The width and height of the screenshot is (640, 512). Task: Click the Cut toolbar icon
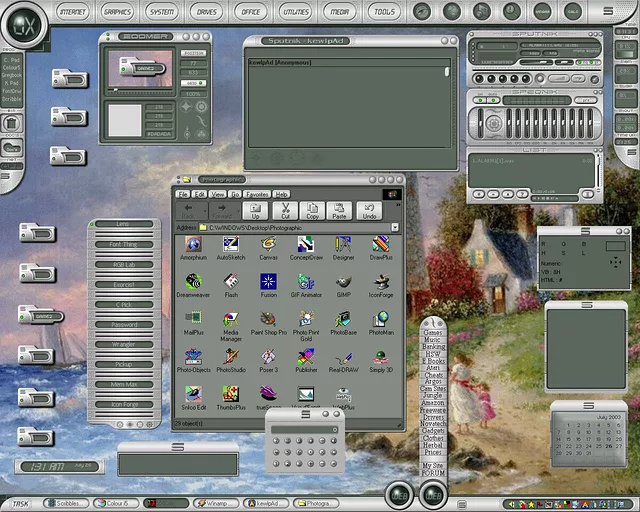[284, 210]
